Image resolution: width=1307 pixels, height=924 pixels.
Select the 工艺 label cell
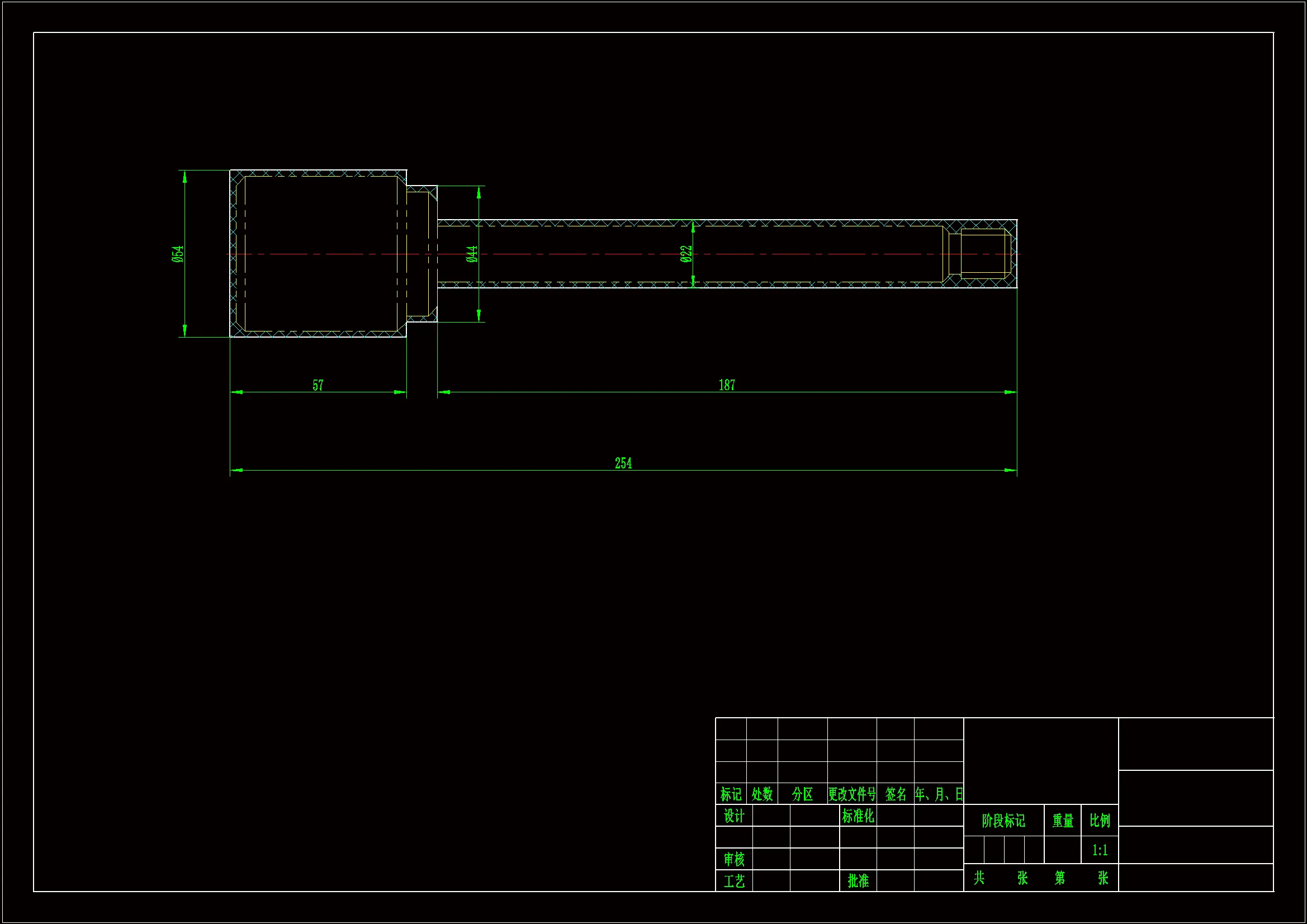(x=734, y=881)
